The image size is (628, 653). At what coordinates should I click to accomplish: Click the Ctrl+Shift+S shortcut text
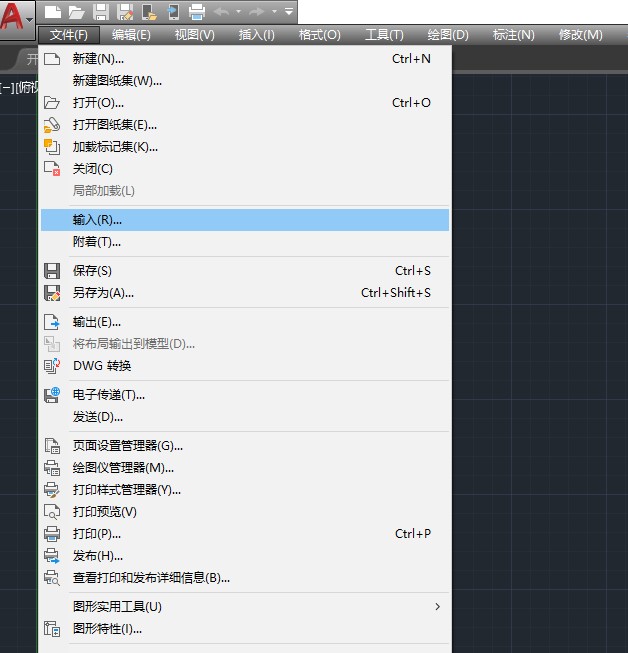coord(396,293)
